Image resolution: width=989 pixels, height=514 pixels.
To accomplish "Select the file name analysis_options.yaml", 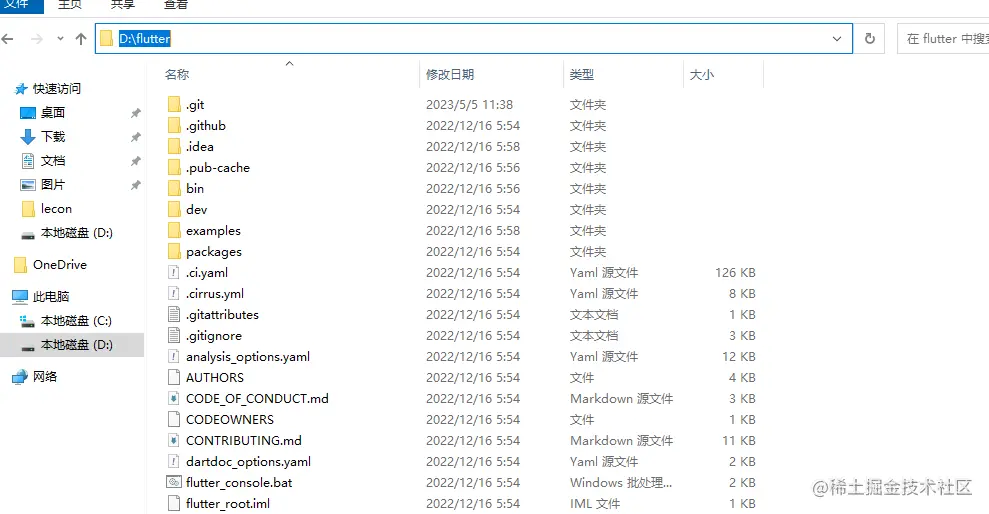I will point(248,357).
